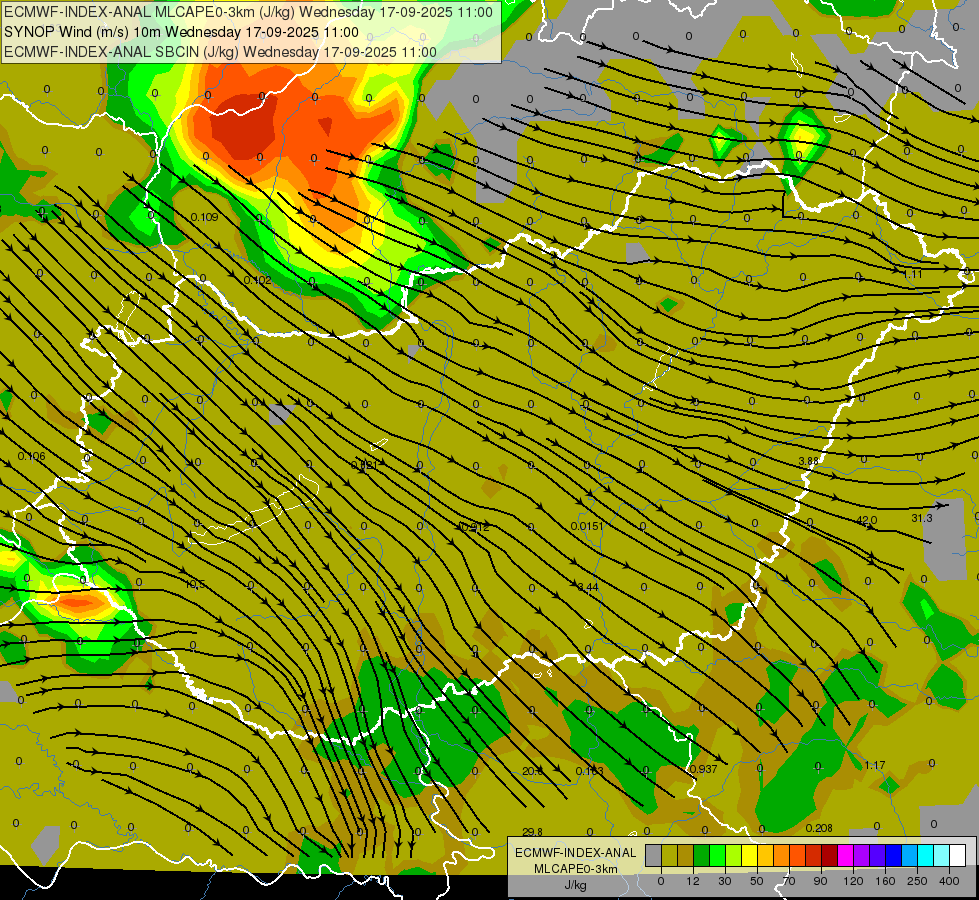Screen dimensions: 979x900
Task: Click the dark red swatch after 90
Action: [829, 855]
